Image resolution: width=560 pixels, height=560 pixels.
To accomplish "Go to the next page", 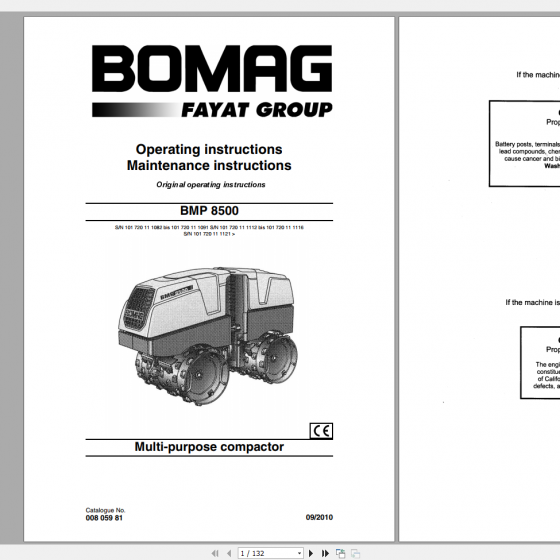I will coord(311,553).
